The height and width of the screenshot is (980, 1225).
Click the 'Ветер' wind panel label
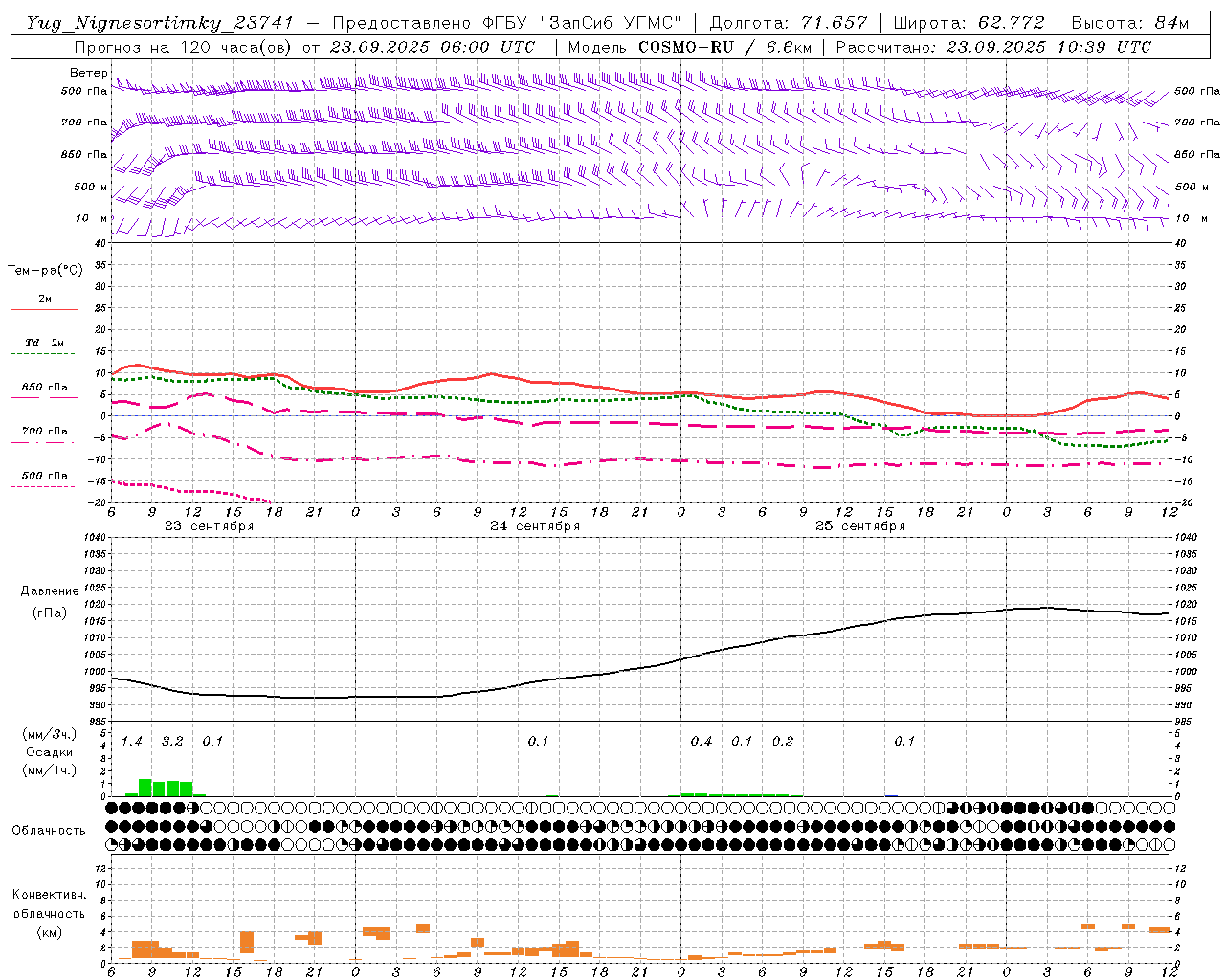89,73
